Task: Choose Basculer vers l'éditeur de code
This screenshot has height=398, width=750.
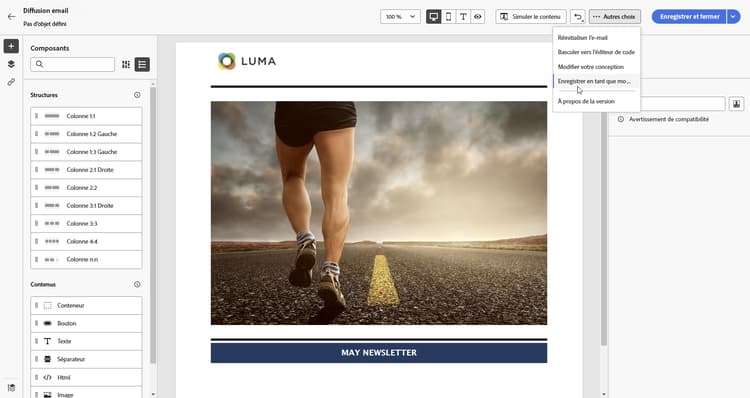Action: coord(596,52)
